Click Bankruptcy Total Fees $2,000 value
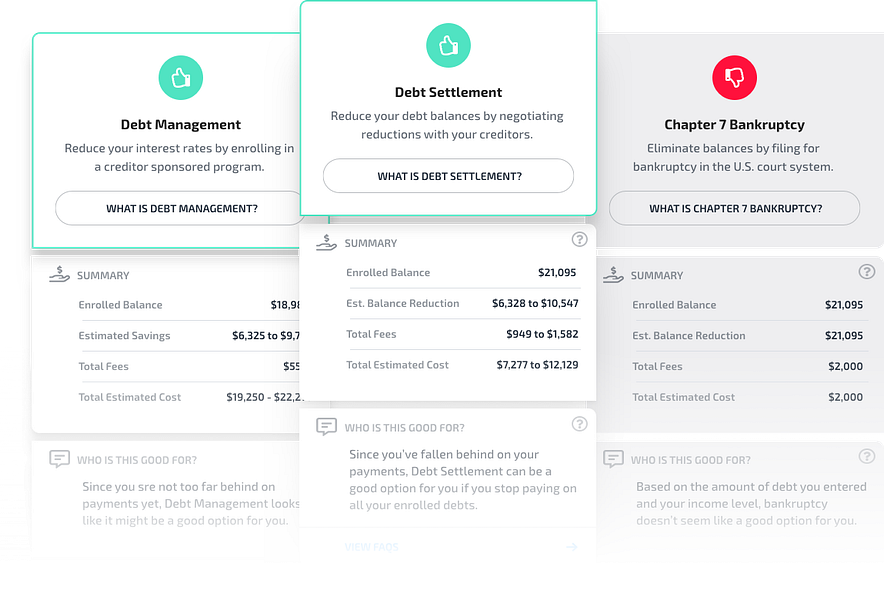The image size is (884, 600). click(x=846, y=367)
